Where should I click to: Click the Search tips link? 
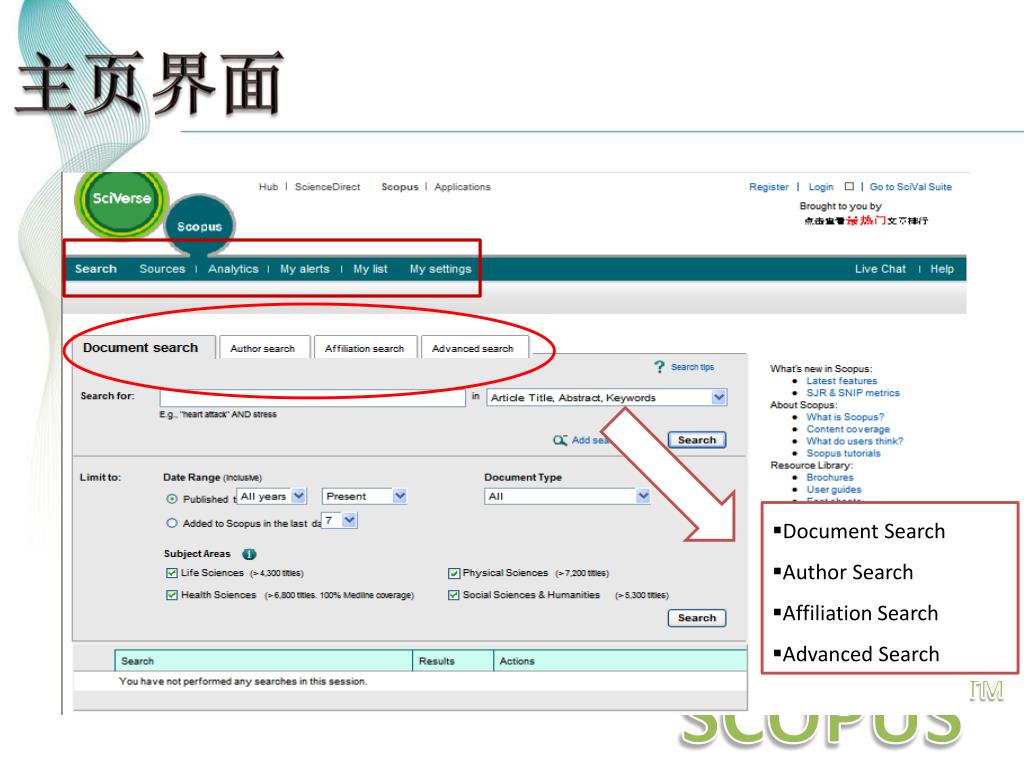coord(692,367)
